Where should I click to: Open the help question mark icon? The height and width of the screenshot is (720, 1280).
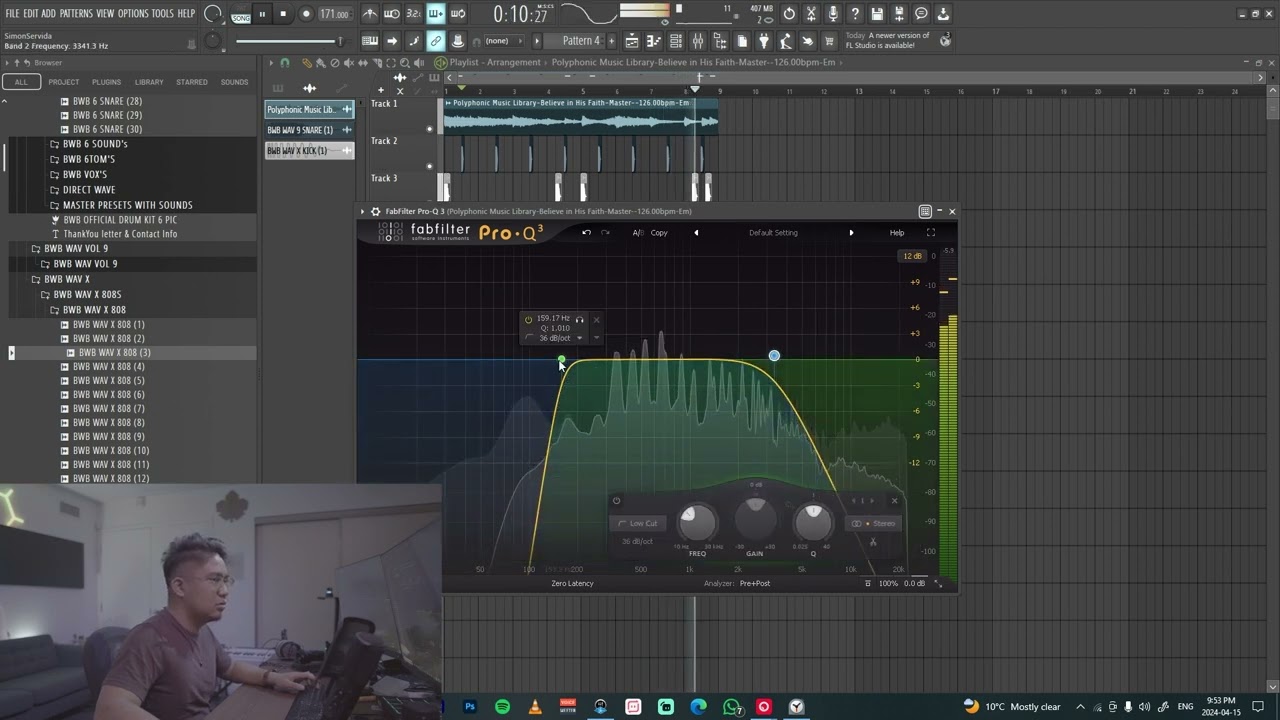tap(855, 14)
